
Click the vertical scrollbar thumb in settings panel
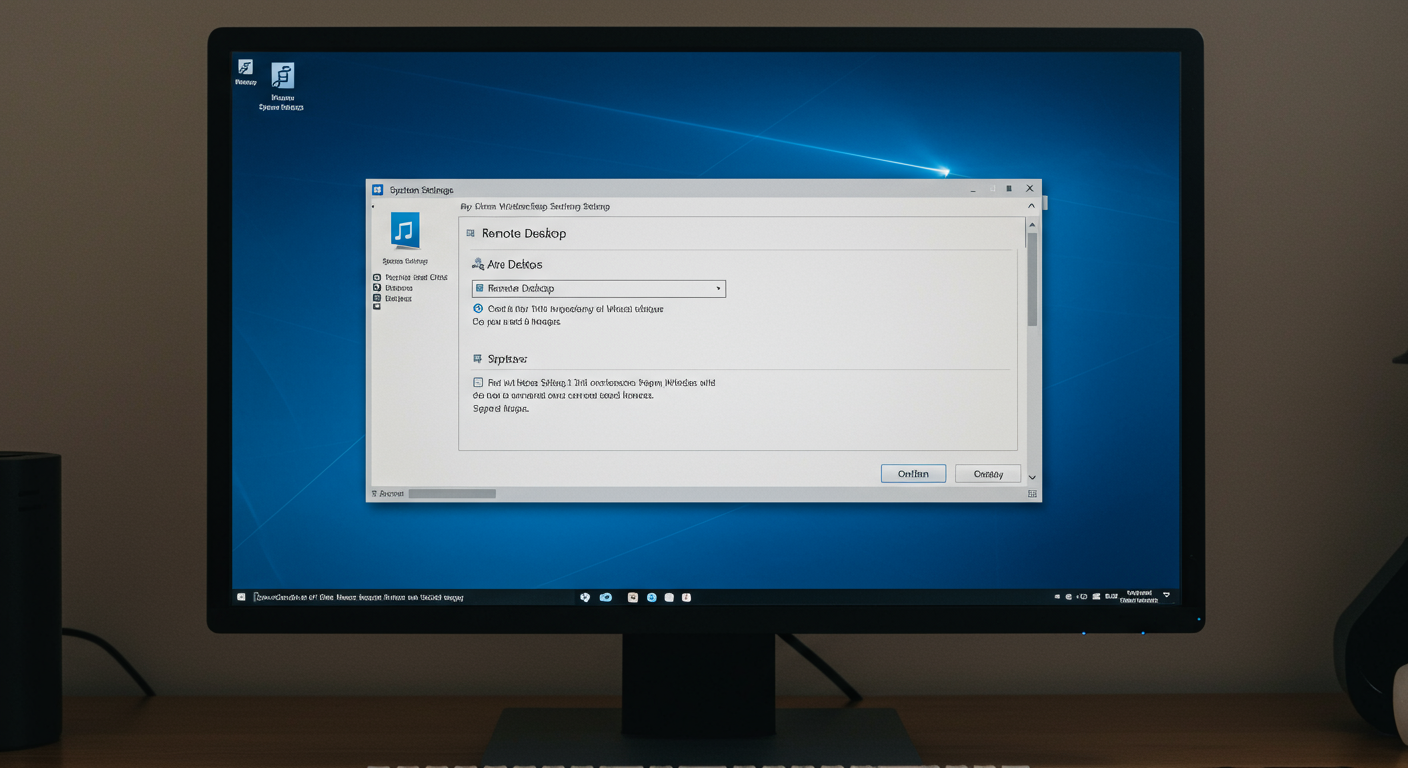[x=1032, y=278]
